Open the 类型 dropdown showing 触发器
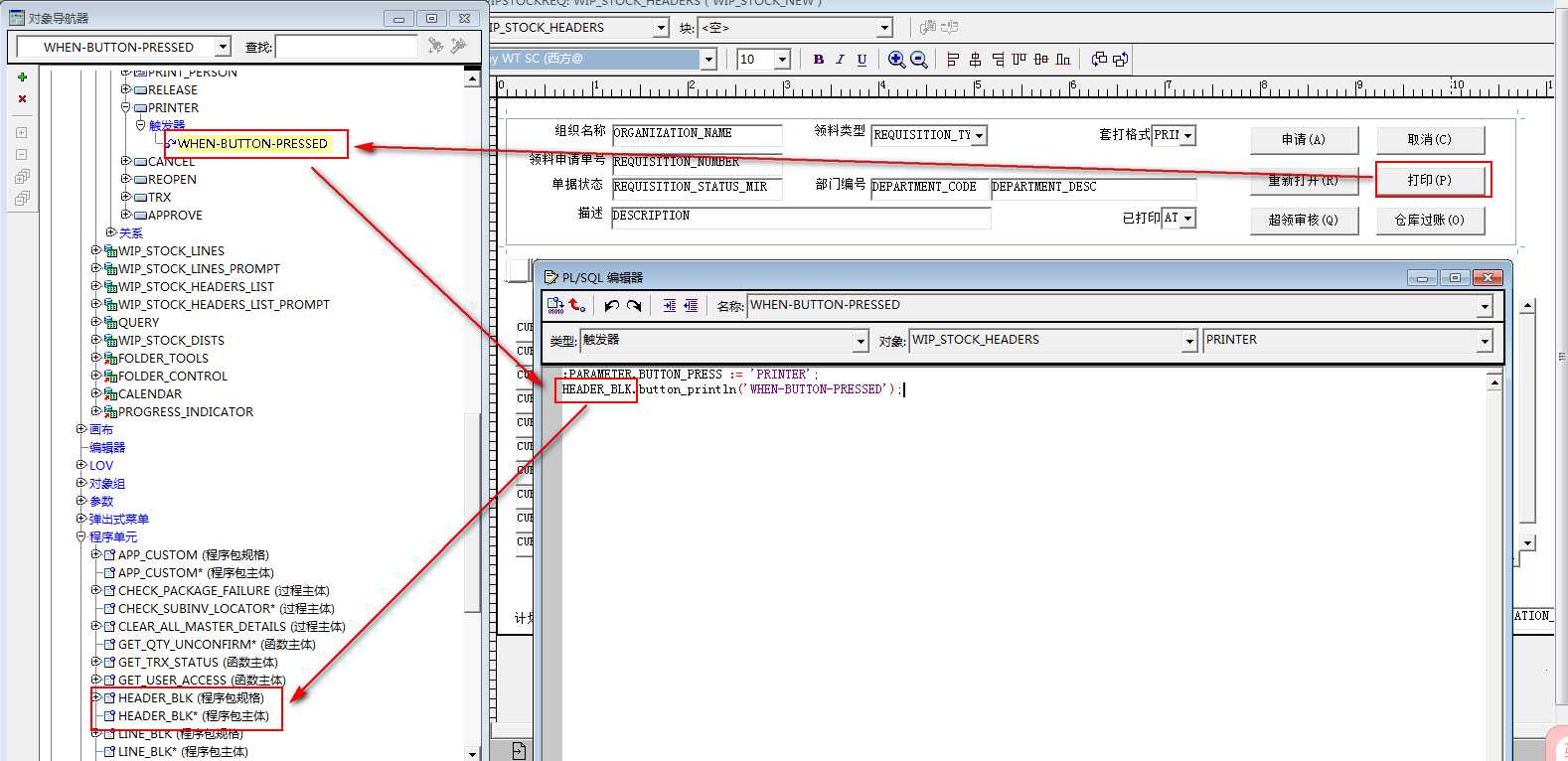Viewport: 1568px width, 761px height. point(861,341)
